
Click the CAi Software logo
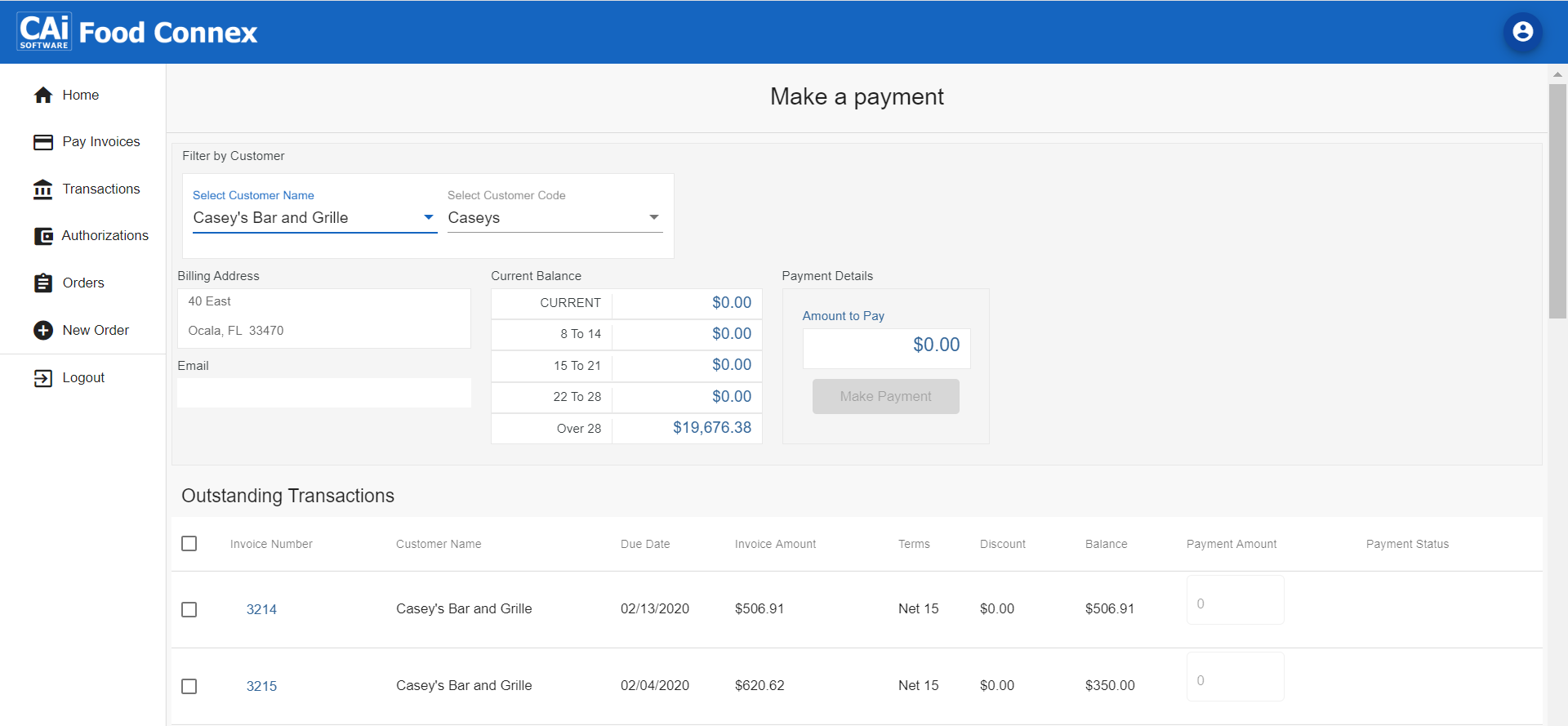point(44,32)
